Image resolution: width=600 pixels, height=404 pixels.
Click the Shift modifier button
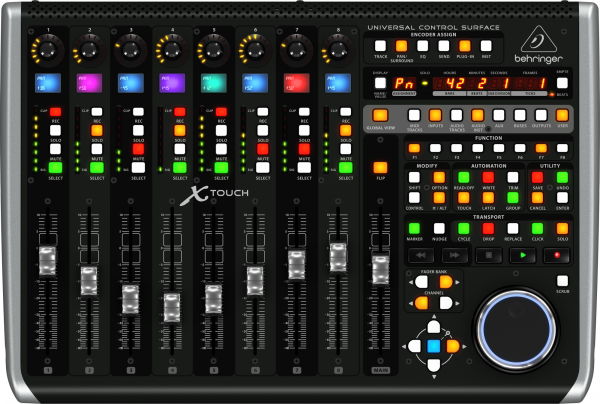pyautogui.click(x=414, y=177)
